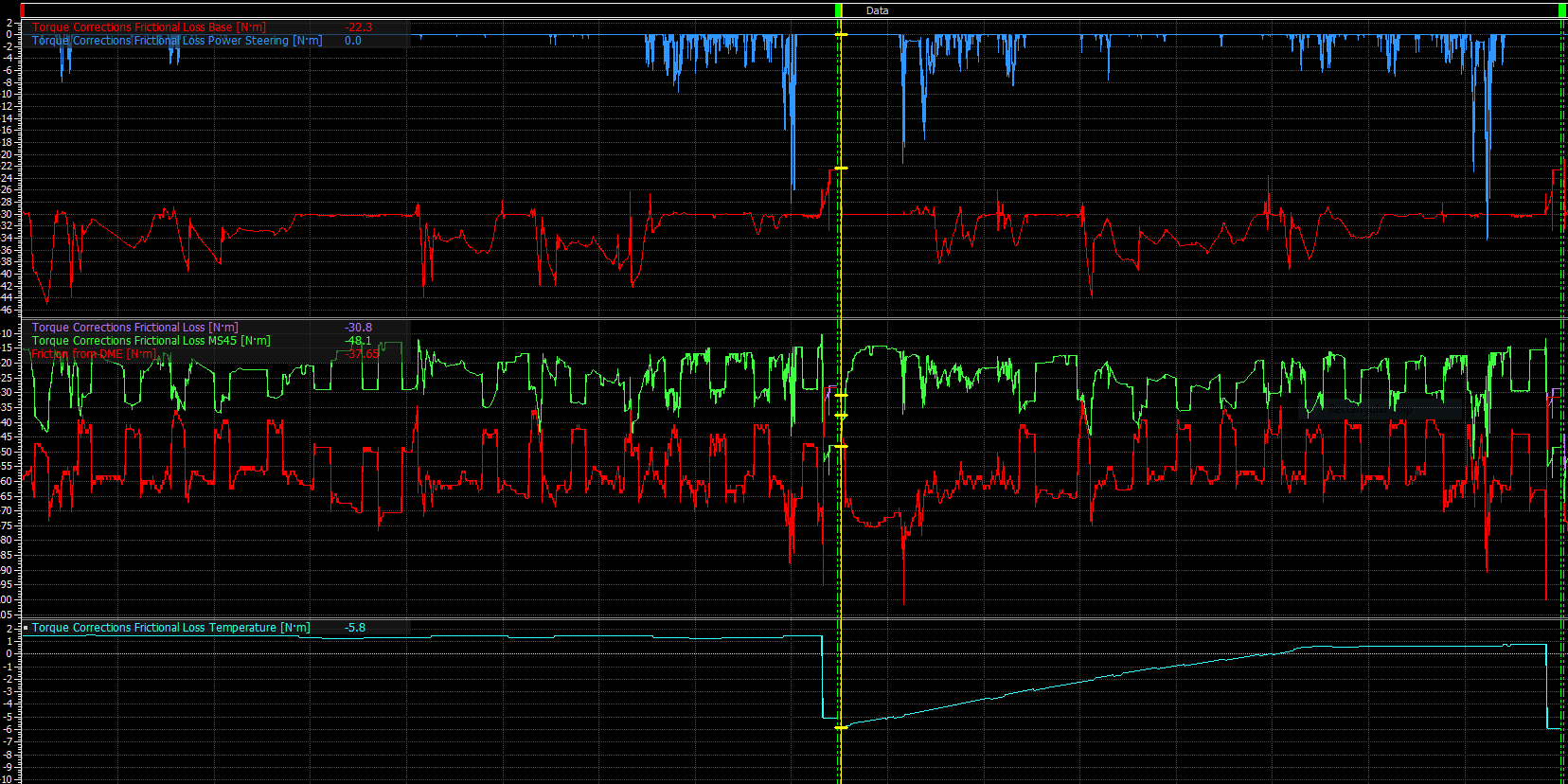The image size is (1568, 784).
Task: Click the -5.8 Temperature channel value
Action: click(355, 628)
